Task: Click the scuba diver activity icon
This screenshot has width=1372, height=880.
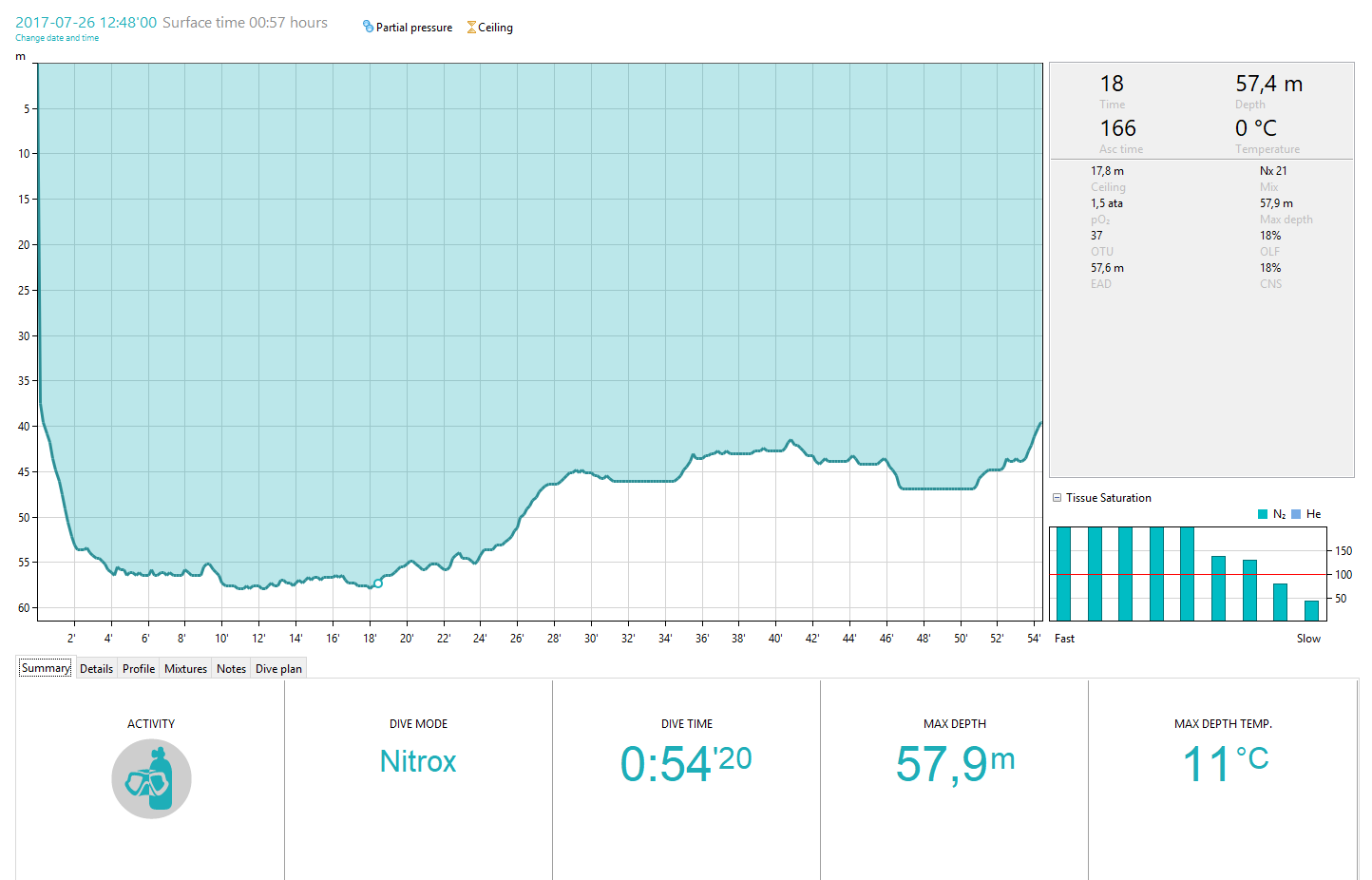Action: click(x=152, y=779)
